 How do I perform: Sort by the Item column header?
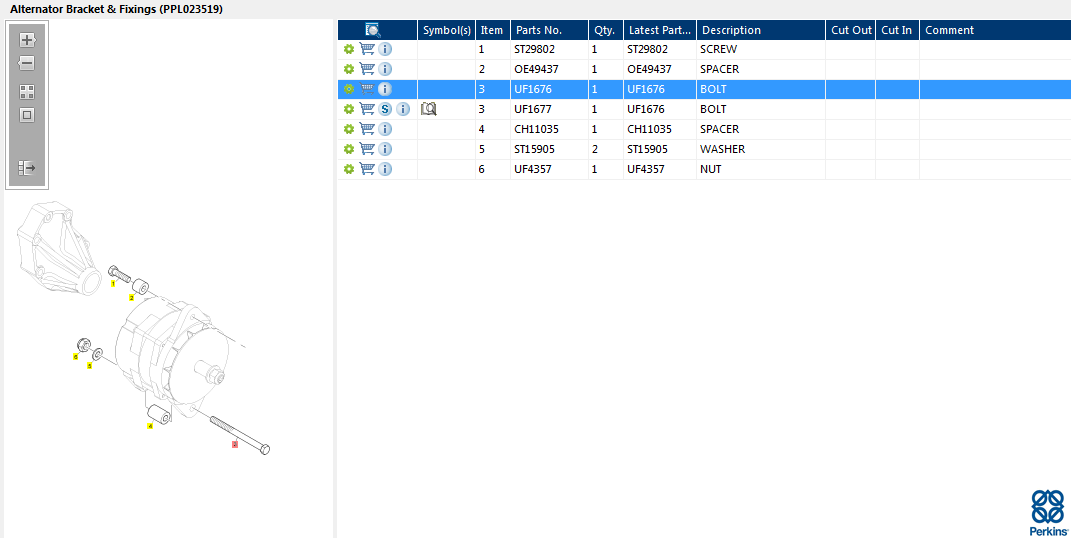(x=492, y=30)
